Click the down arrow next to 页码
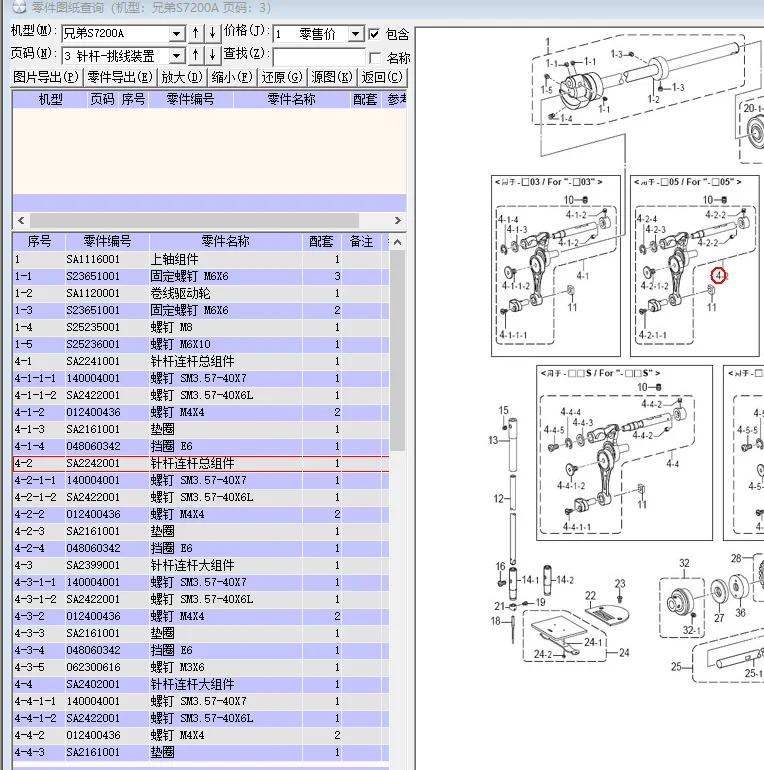Viewport: 764px width, 770px height. [x=213, y=55]
